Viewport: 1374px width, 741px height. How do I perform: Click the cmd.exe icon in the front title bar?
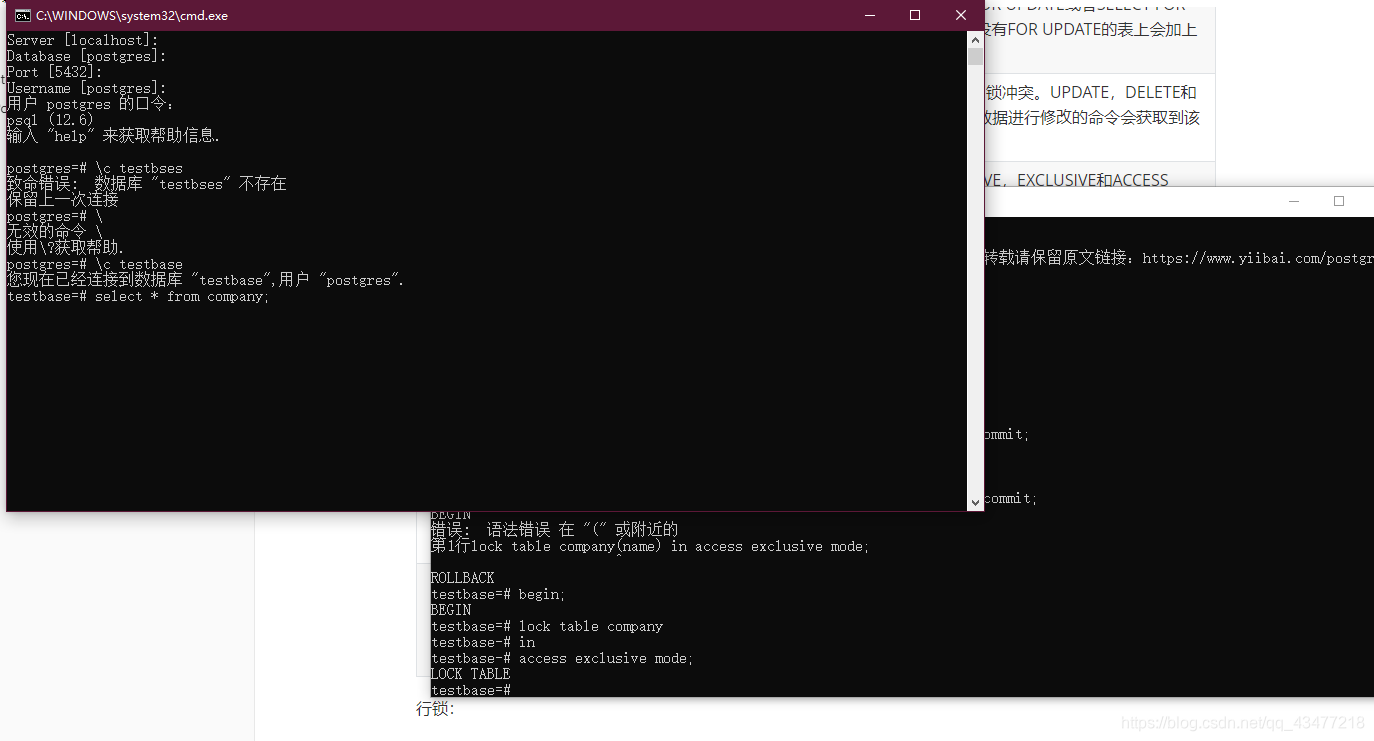tap(22, 15)
